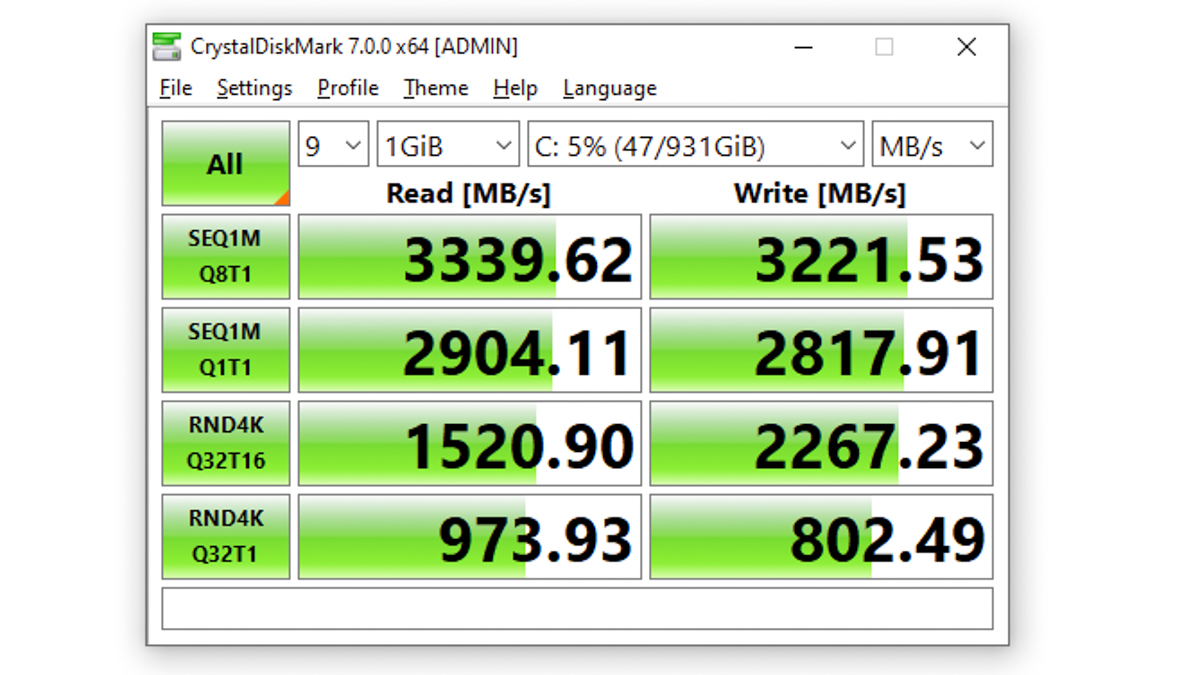The width and height of the screenshot is (1200, 675).
Task: Close the CrystalDiskMark window
Action: point(966,47)
